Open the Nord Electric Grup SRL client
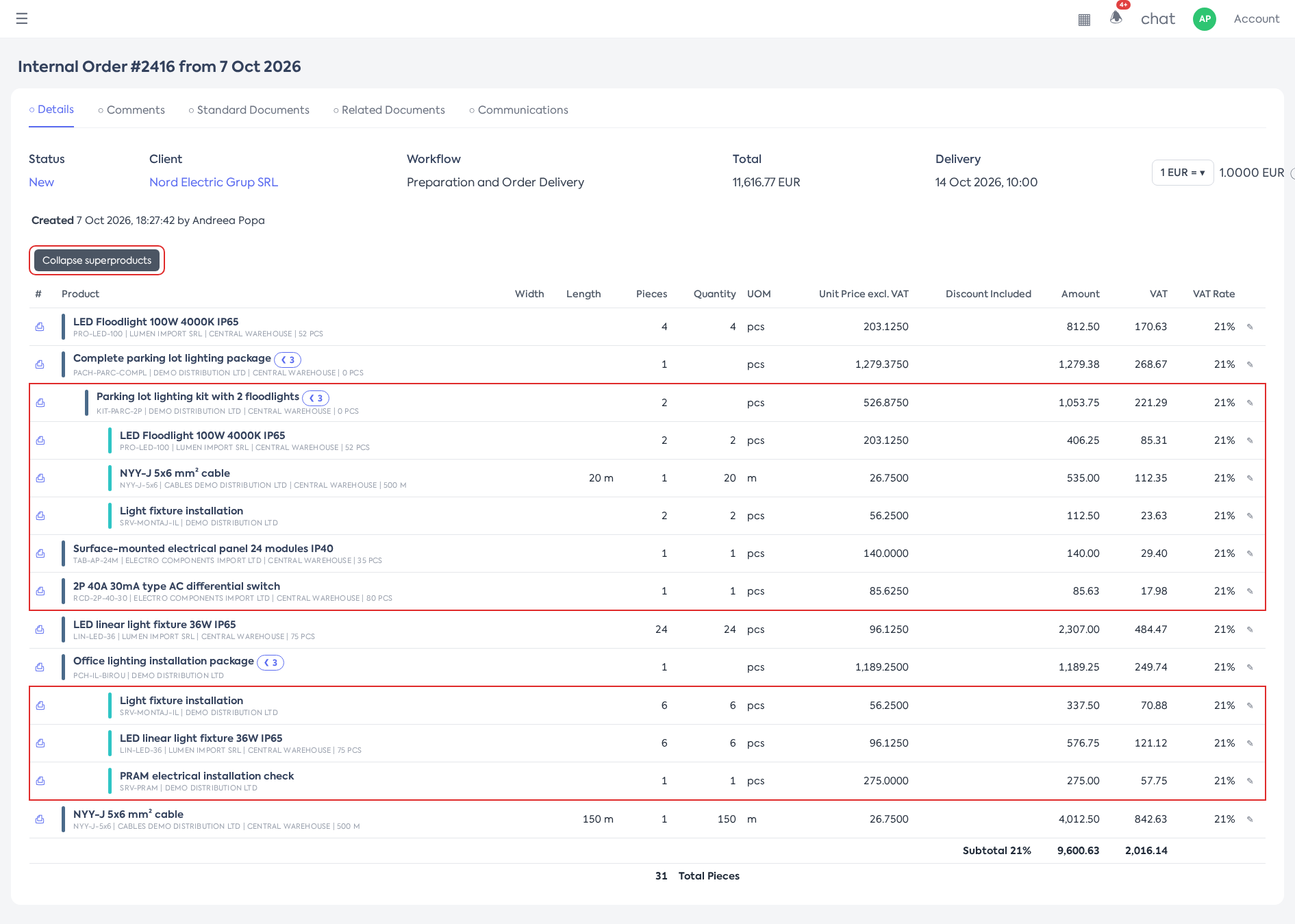The width and height of the screenshot is (1295, 924). tap(214, 182)
